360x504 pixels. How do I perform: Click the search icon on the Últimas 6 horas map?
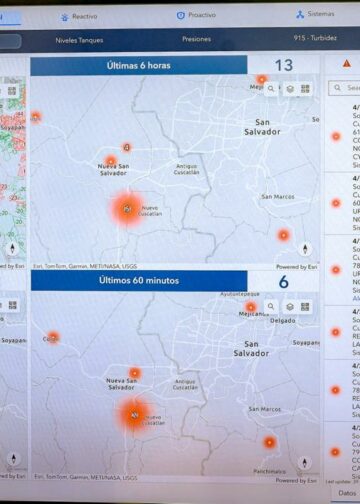click(271, 88)
